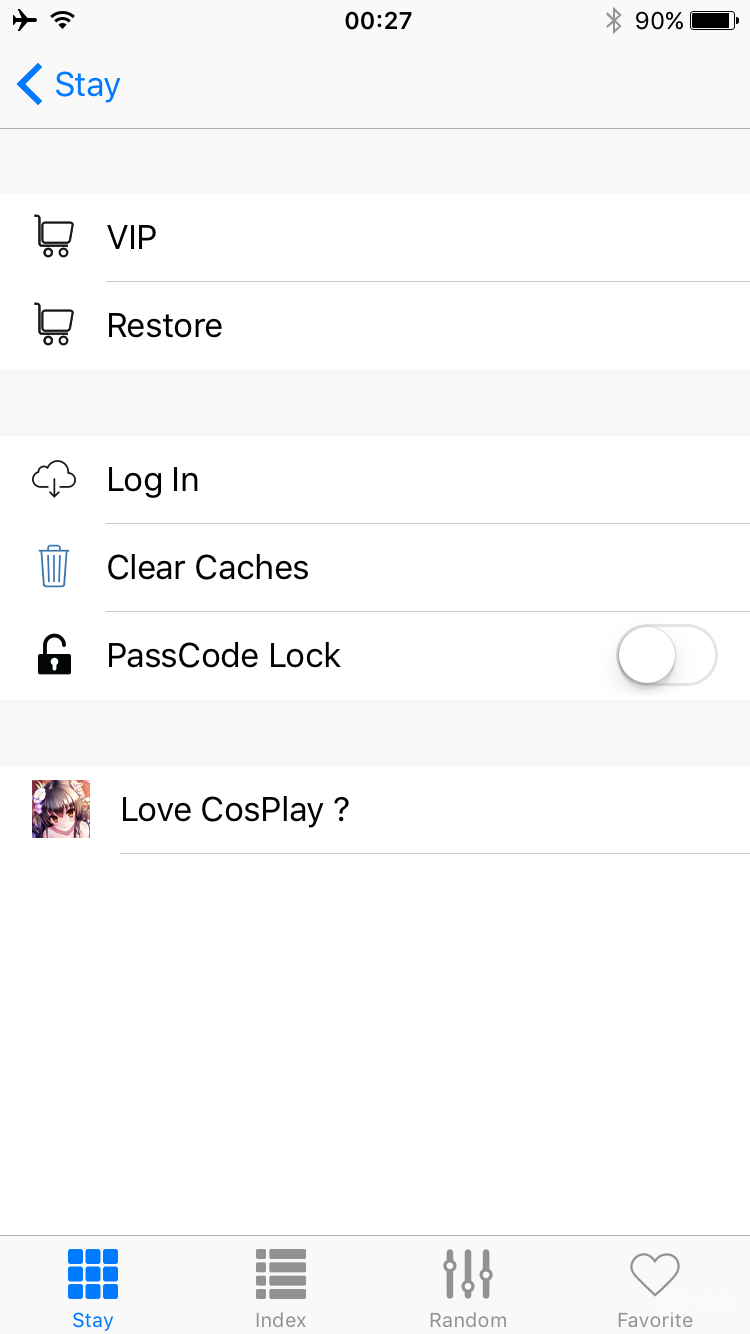The width and height of the screenshot is (750, 1334).
Task: Tap the Log In text label
Action: (153, 480)
